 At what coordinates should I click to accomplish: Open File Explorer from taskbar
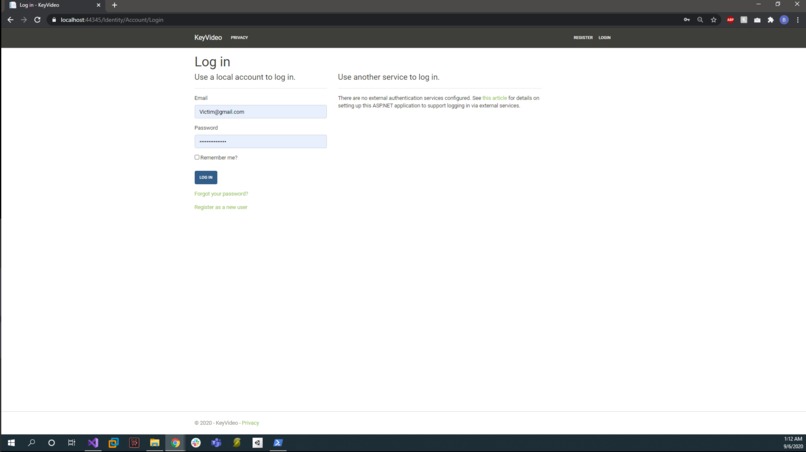pos(154,443)
